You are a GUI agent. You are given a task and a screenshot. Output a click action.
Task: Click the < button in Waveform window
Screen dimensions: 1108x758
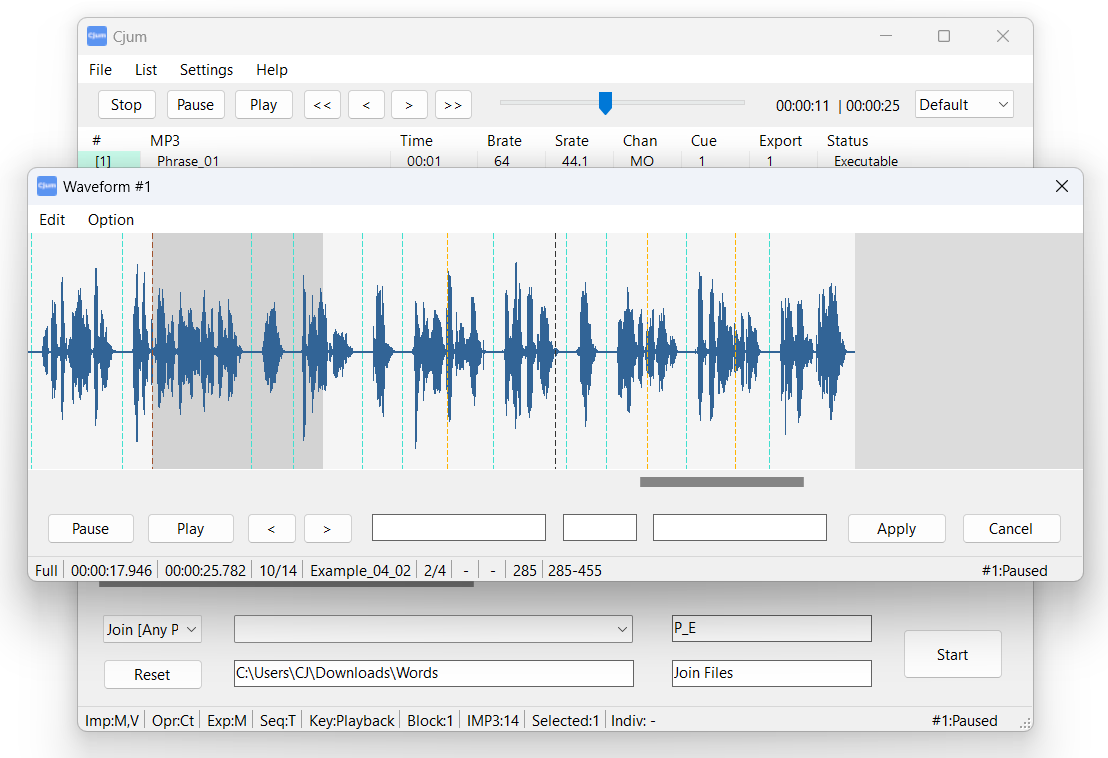(271, 528)
